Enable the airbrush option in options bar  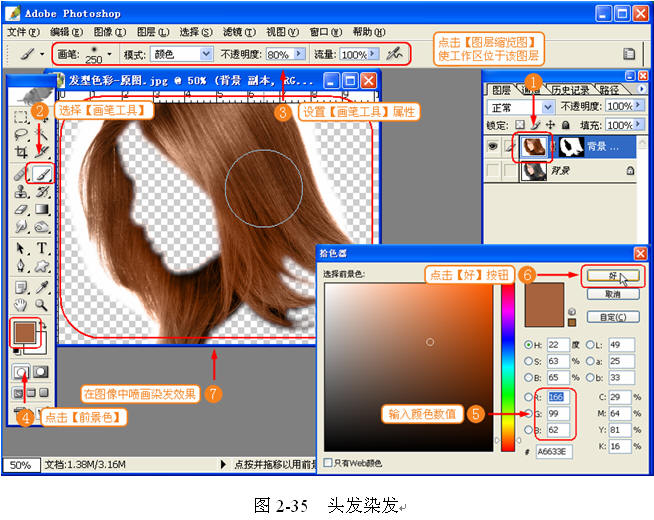click(x=394, y=54)
